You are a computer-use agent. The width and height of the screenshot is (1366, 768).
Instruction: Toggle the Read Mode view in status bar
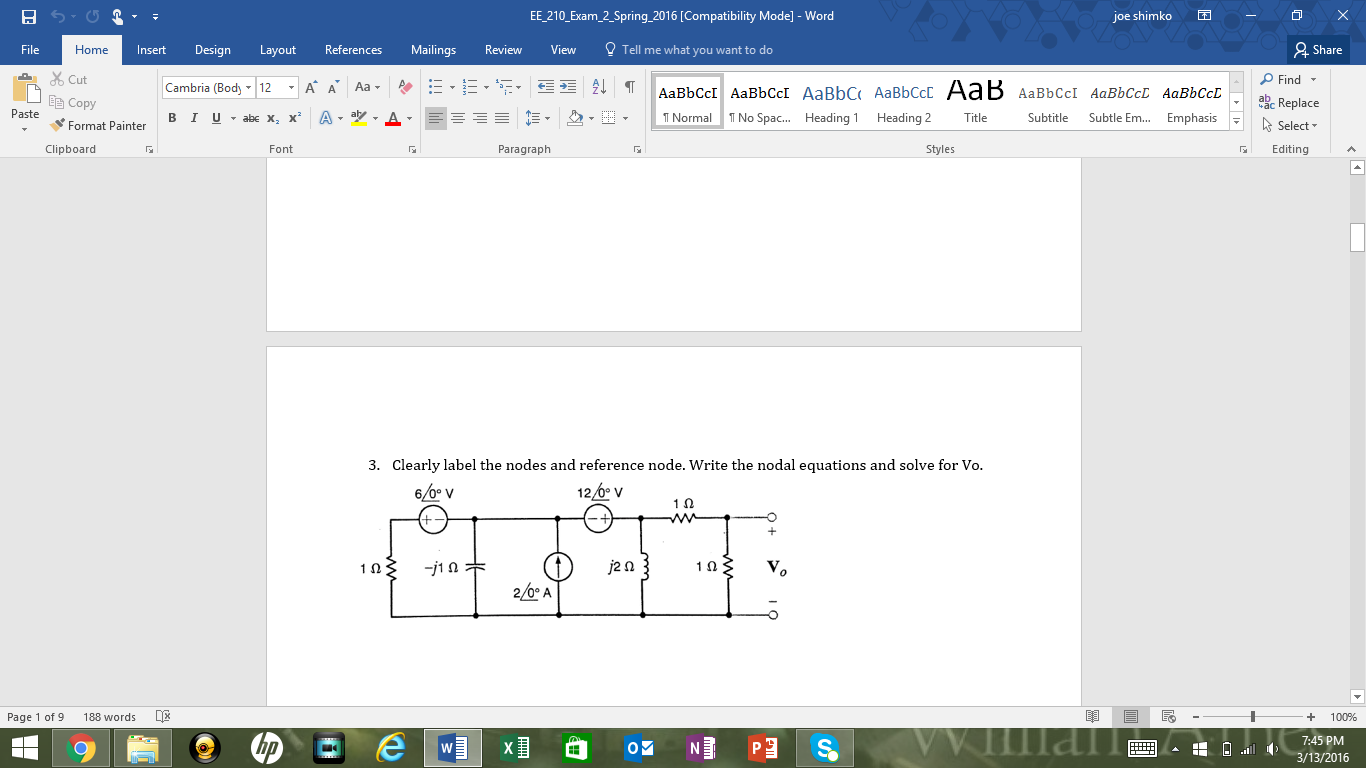(x=1092, y=716)
